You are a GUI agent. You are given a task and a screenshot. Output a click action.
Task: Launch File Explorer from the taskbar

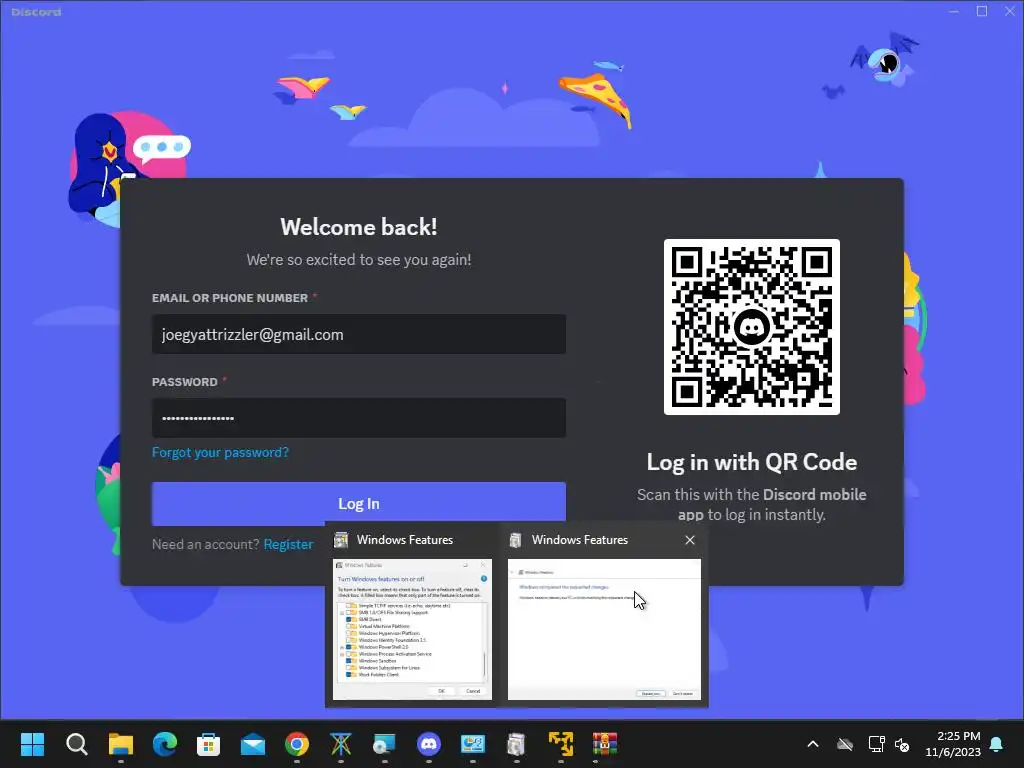[121, 744]
